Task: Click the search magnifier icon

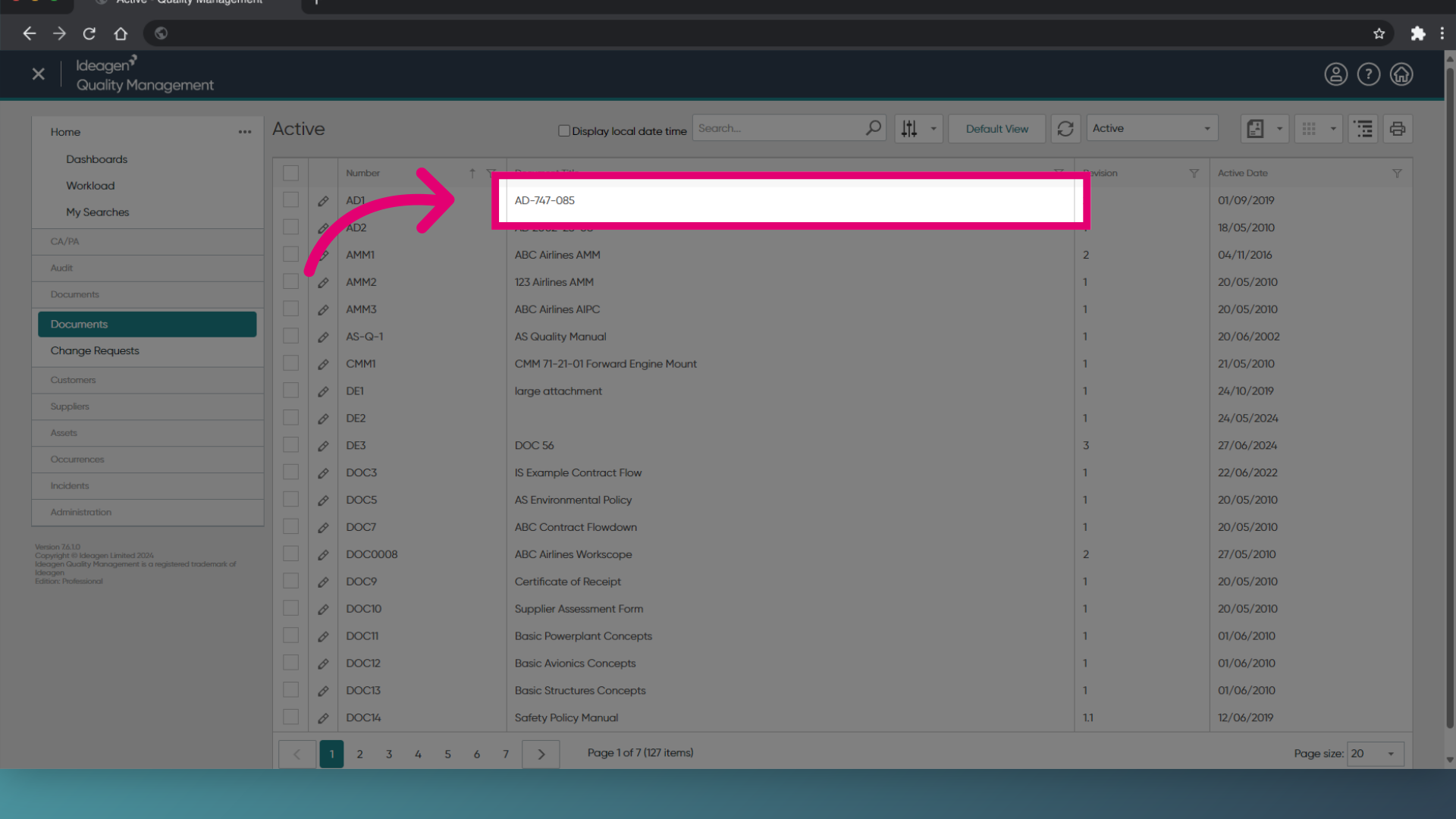Action: [873, 128]
